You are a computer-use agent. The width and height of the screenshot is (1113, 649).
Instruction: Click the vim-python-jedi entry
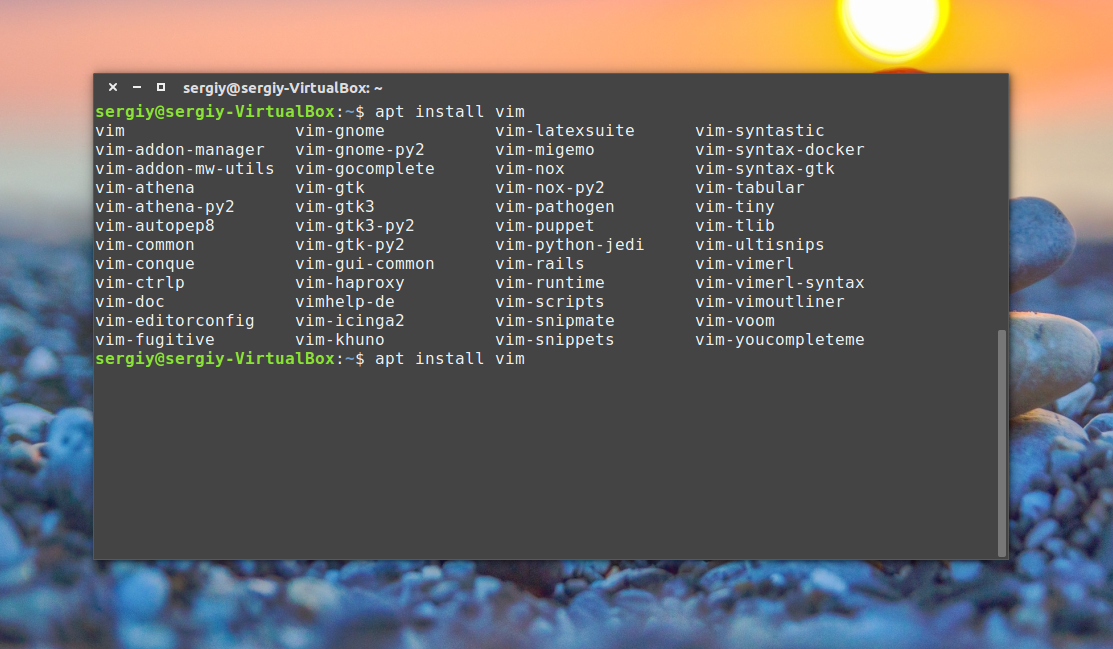pyautogui.click(x=570, y=245)
